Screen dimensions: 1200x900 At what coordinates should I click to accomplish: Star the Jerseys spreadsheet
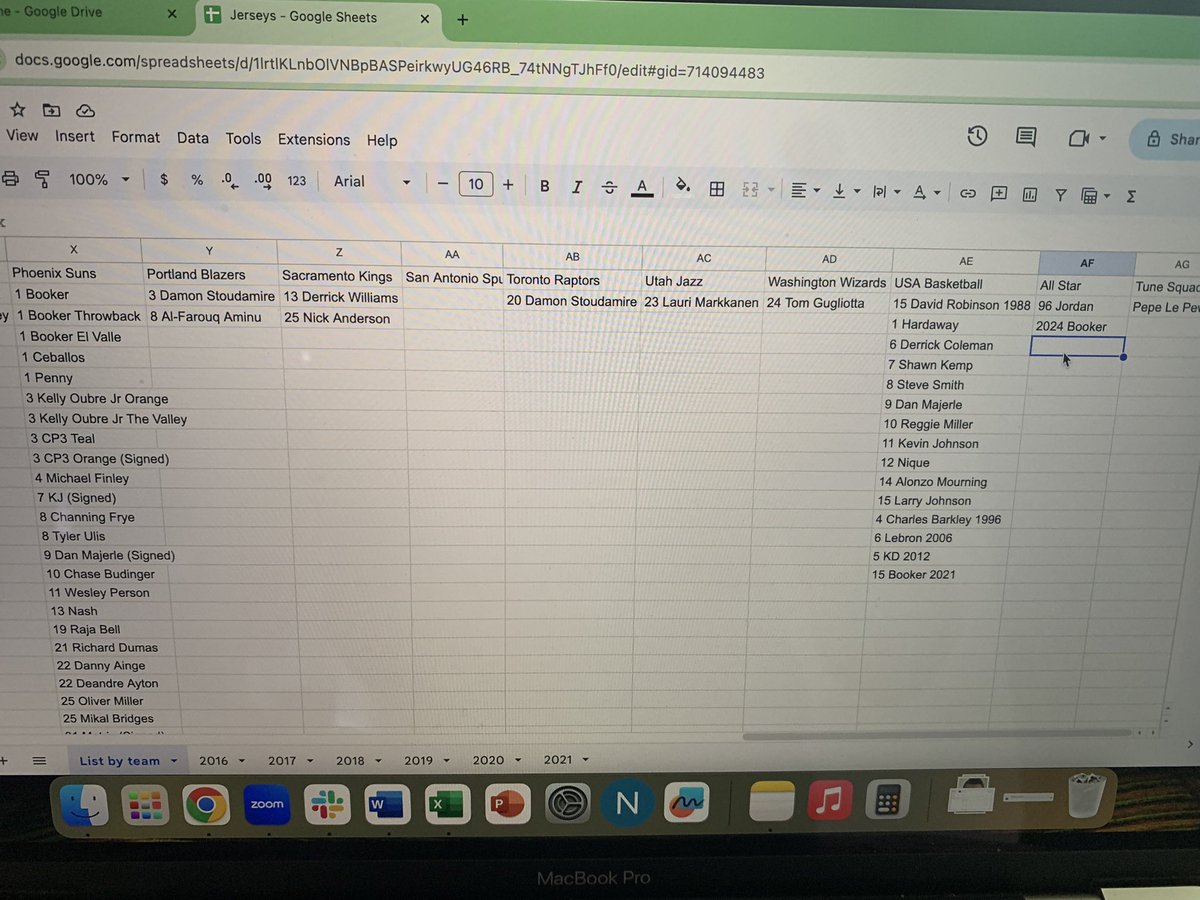[x=19, y=109]
